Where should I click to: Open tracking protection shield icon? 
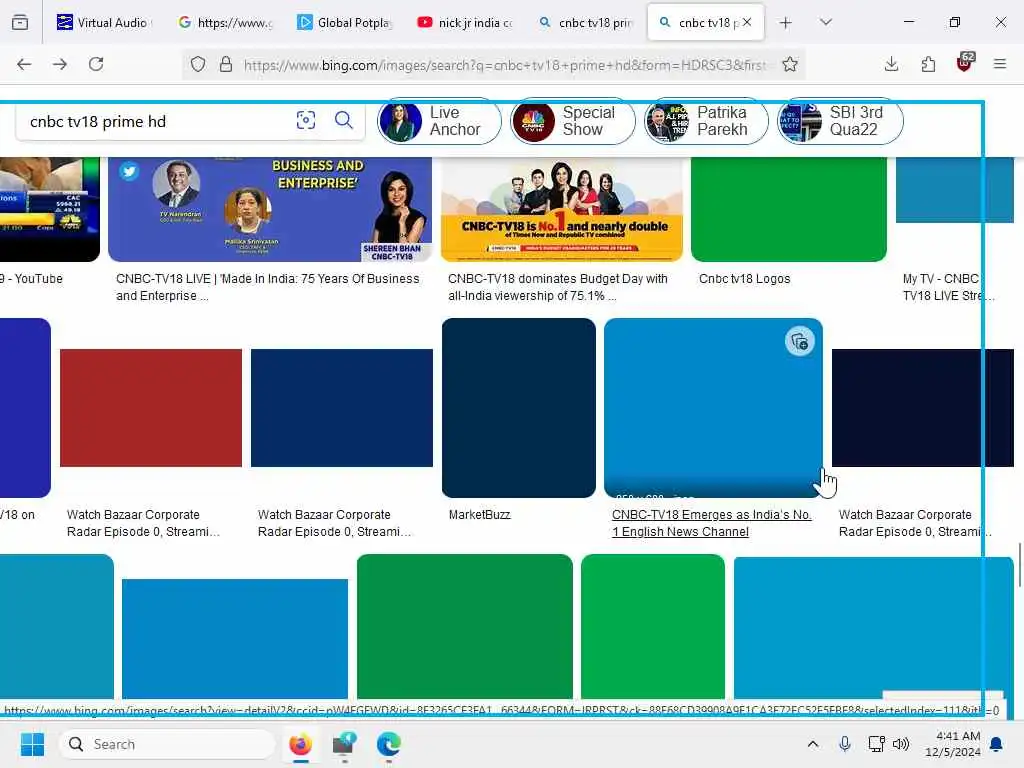pyautogui.click(x=198, y=64)
